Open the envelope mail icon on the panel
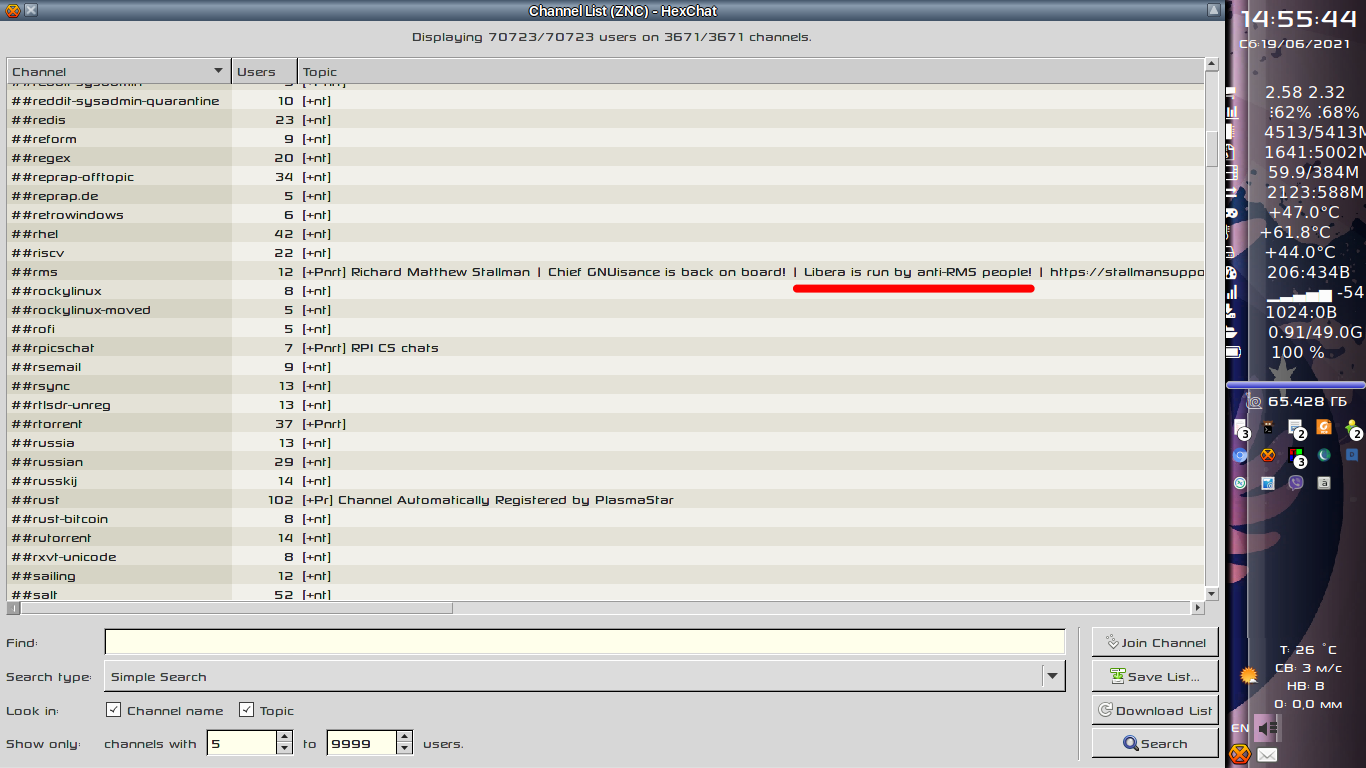 tap(1267, 755)
